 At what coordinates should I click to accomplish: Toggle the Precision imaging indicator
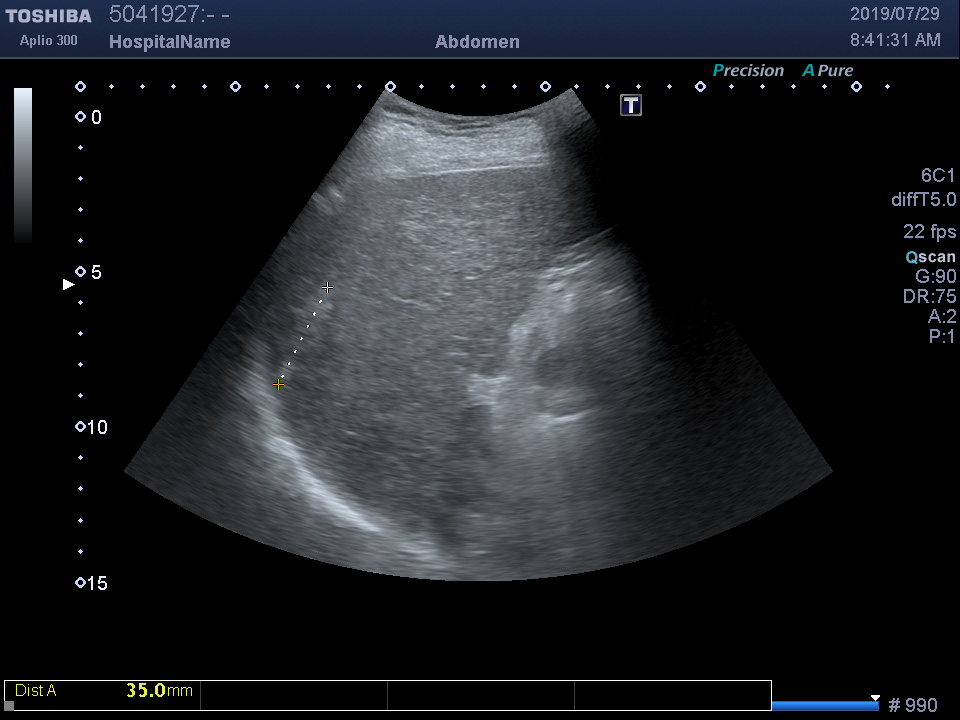748,71
